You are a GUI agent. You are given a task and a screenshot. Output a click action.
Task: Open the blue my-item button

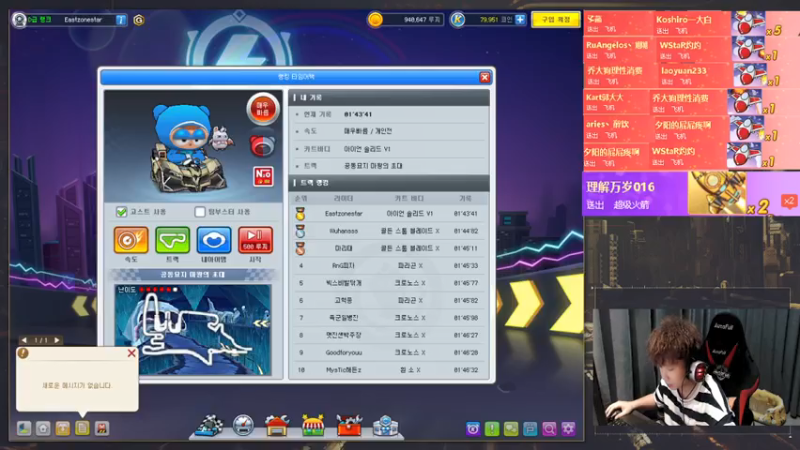click(x=214, y=240)
